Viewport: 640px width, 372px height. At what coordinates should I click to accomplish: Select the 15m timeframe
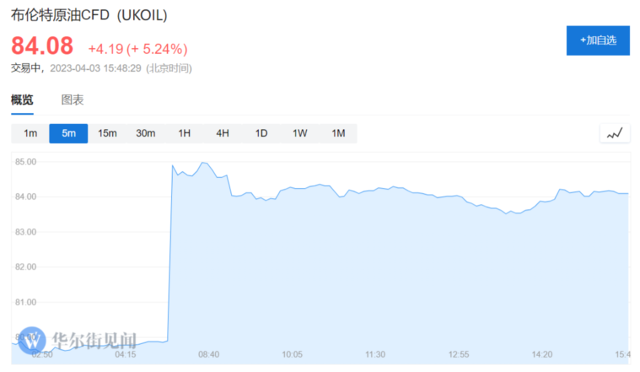[x=107, y=134]
